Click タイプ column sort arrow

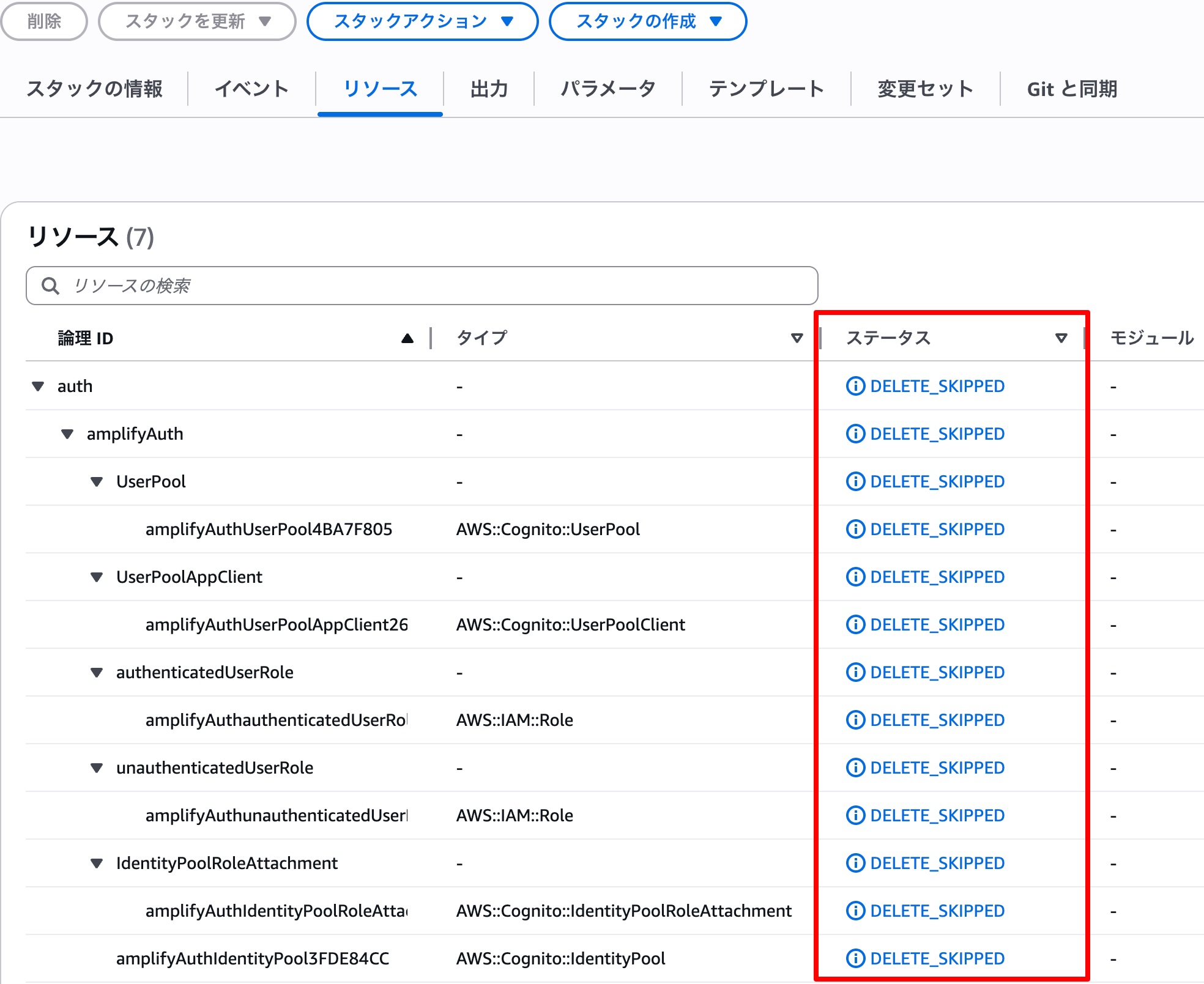[796, 338]
